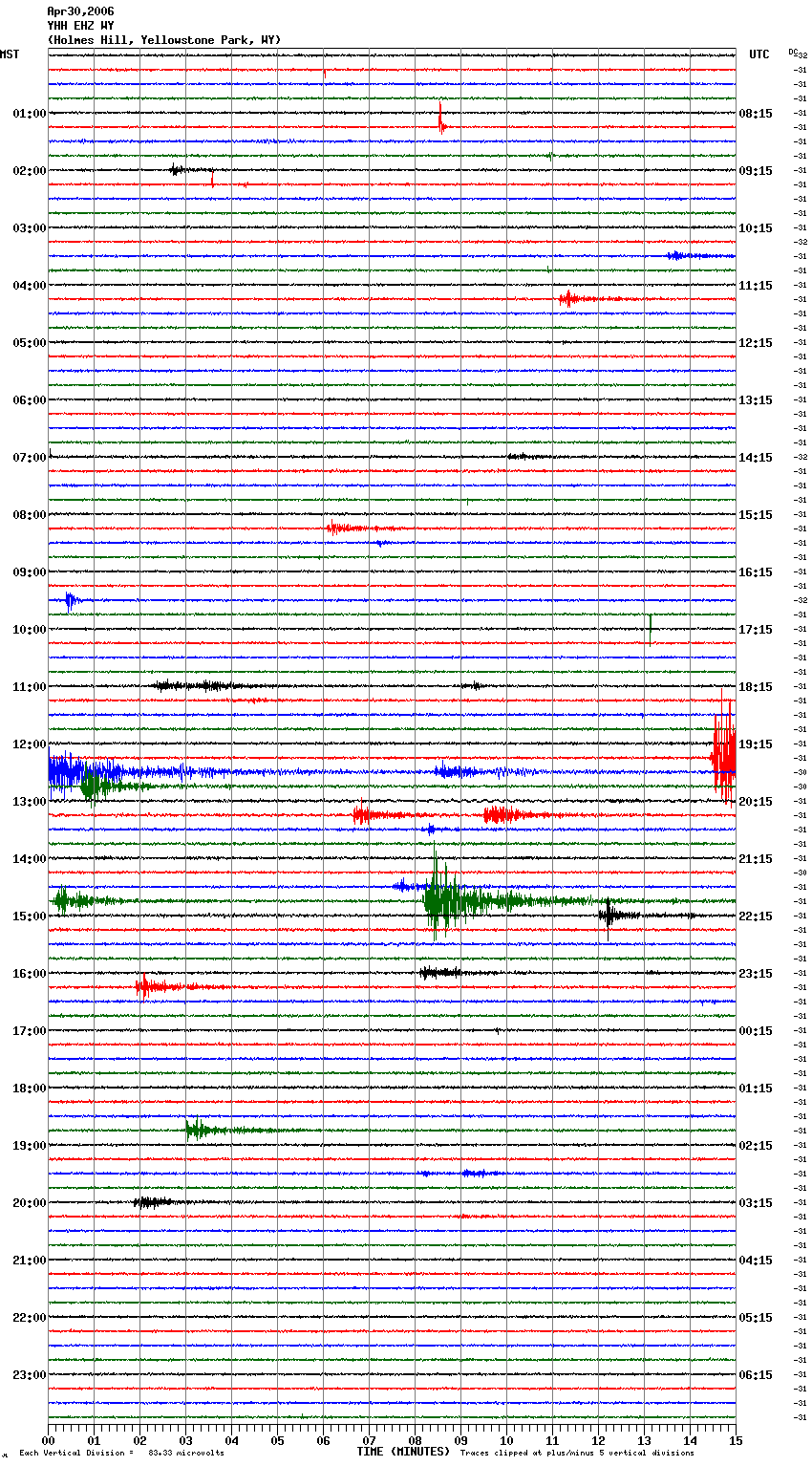This screenshot has height=1466, width=812.
Task: Click minute tick label 03 on bottom axis
Action: pos(186,1439)
